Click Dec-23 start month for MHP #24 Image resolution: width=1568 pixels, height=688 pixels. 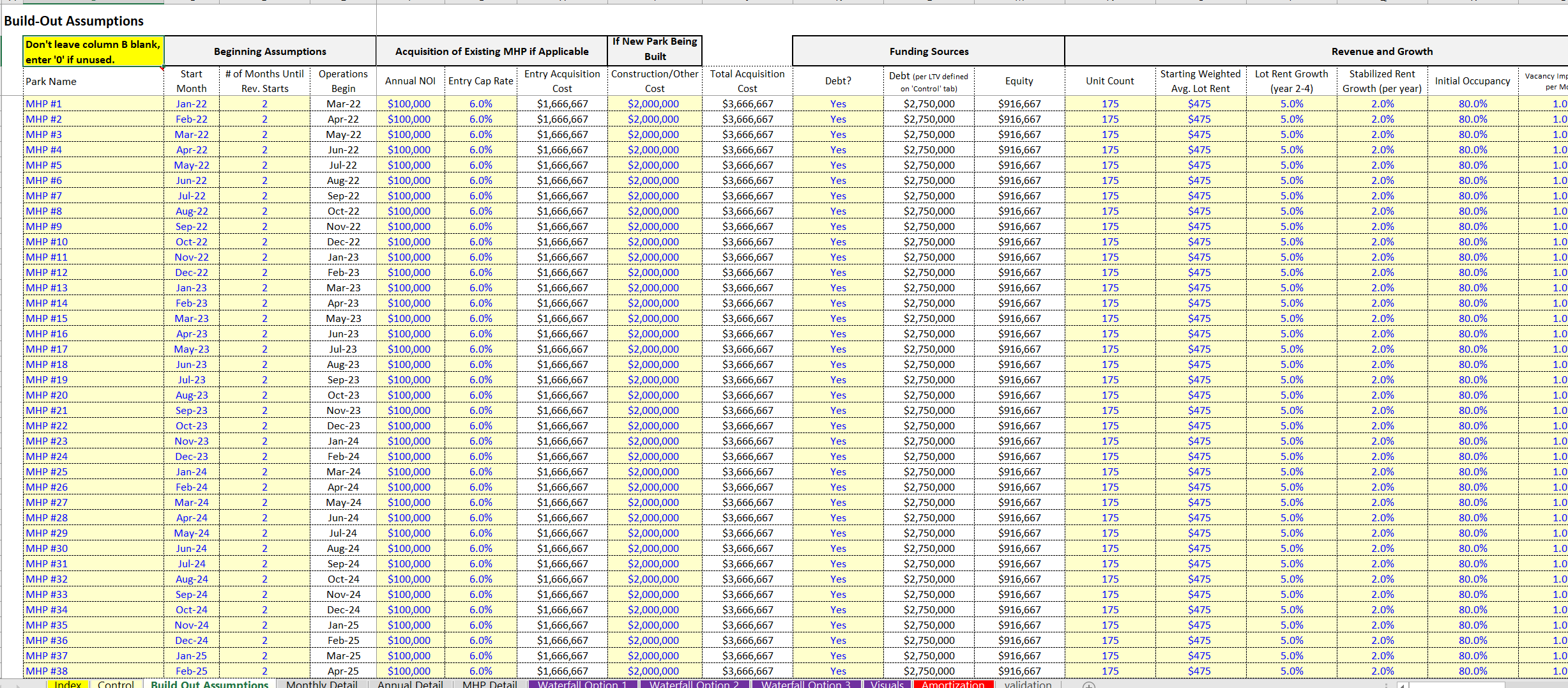(x=192, y=456)
